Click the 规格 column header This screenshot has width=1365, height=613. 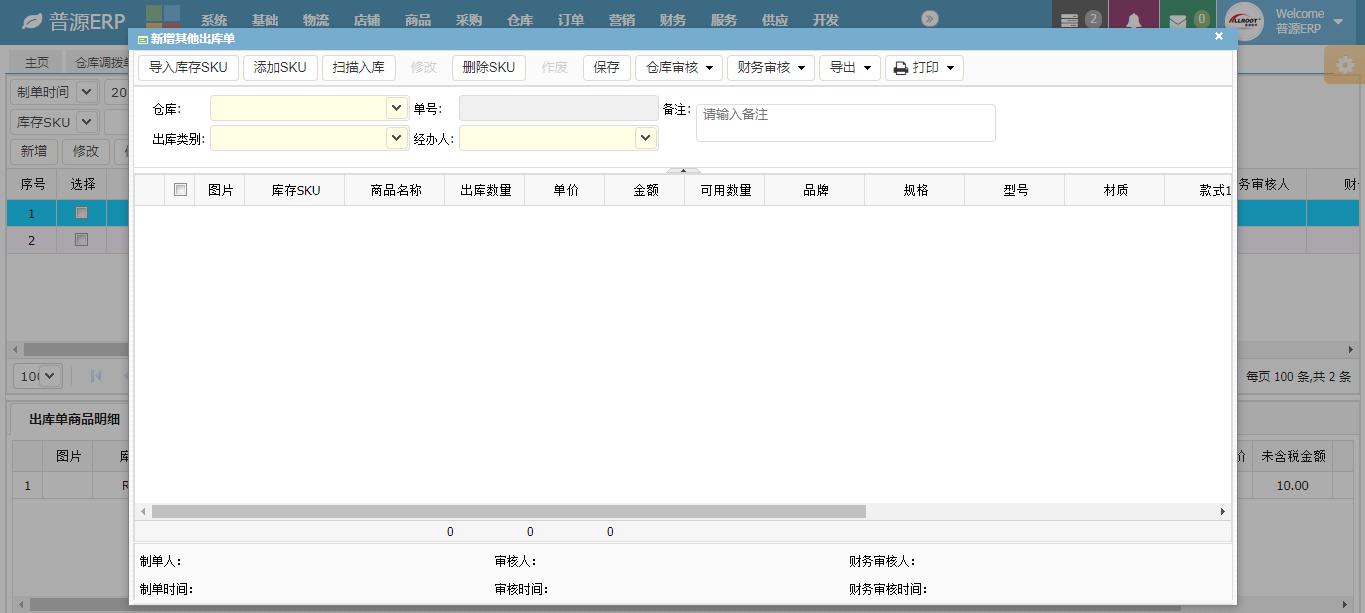click(915, 190)
